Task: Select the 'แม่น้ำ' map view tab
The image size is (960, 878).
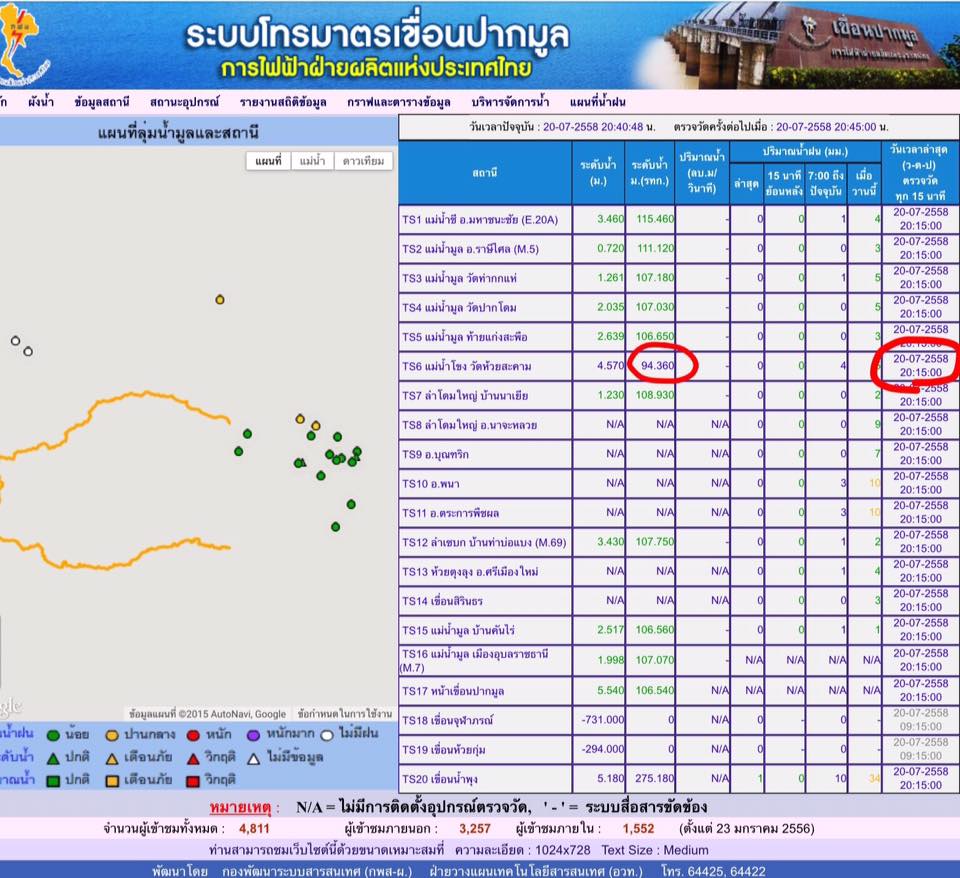Action: click(313, 161)
